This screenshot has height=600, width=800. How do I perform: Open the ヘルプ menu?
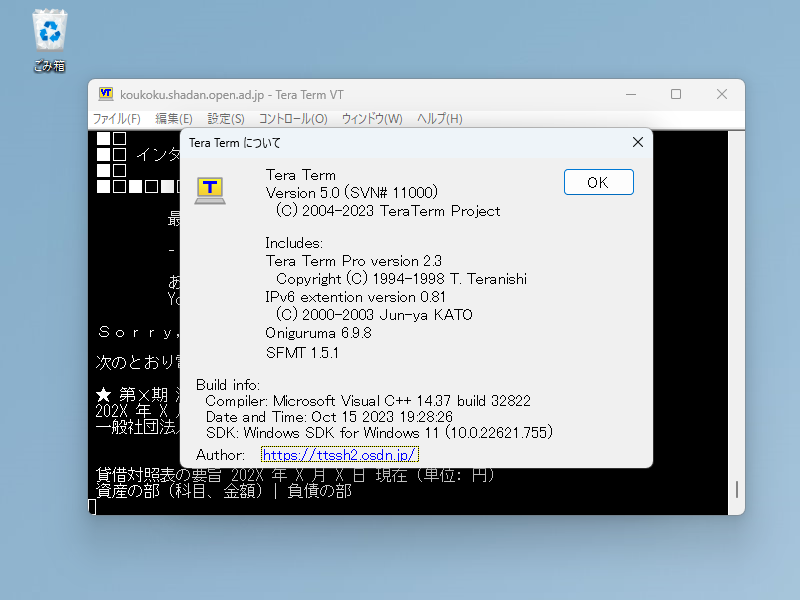point(437,118)
